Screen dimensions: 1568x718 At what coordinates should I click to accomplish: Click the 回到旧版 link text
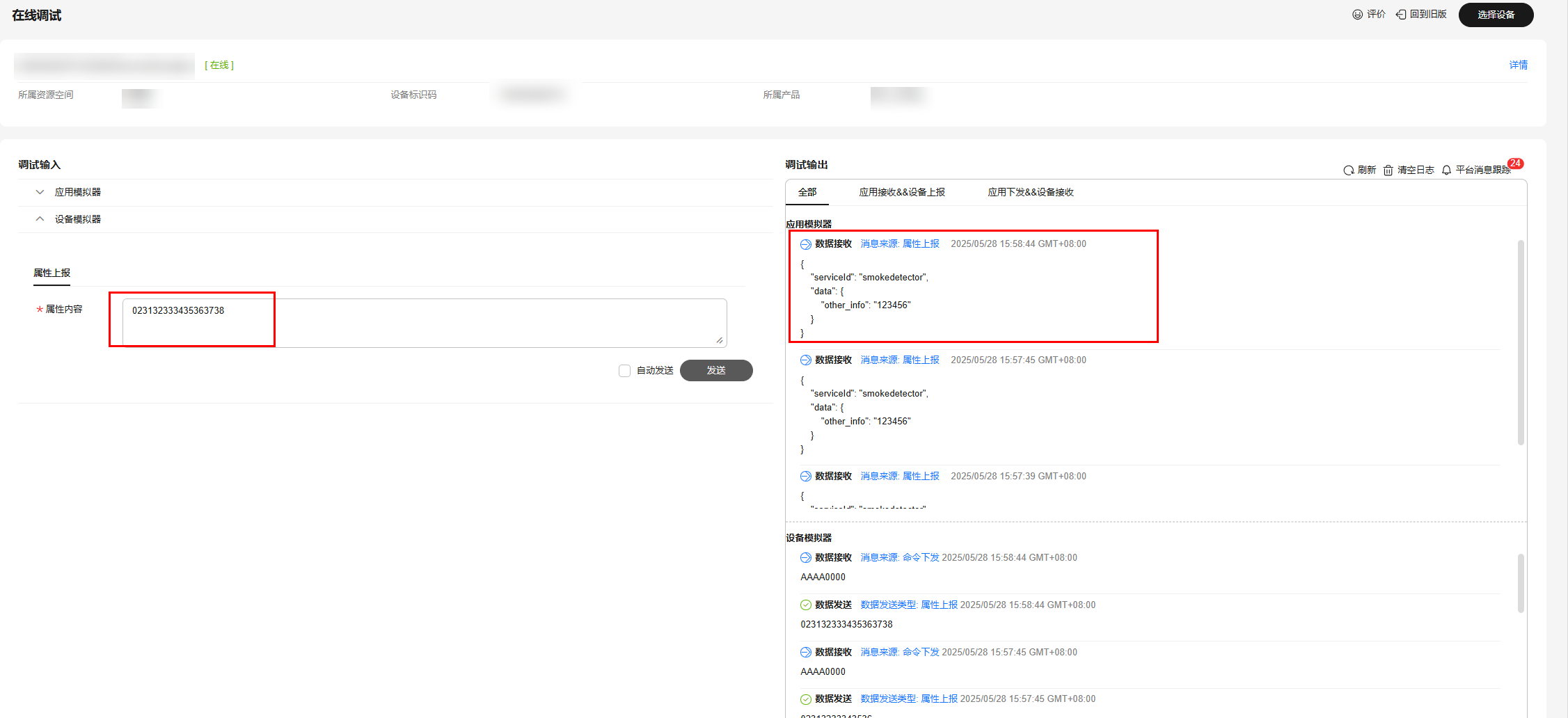pos(1428,14)
